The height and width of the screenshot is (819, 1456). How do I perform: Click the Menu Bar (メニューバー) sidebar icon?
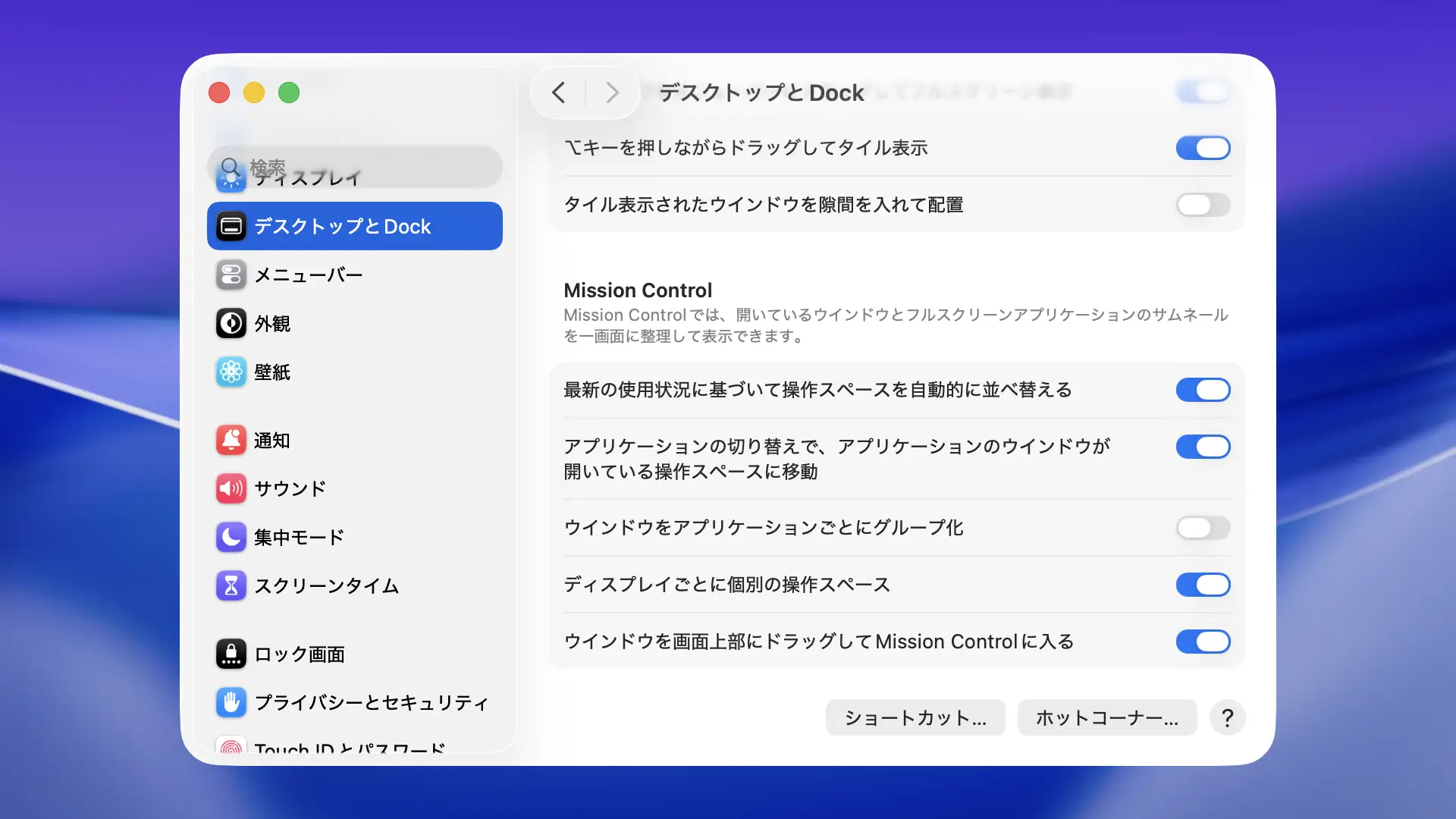coord(231,275)
